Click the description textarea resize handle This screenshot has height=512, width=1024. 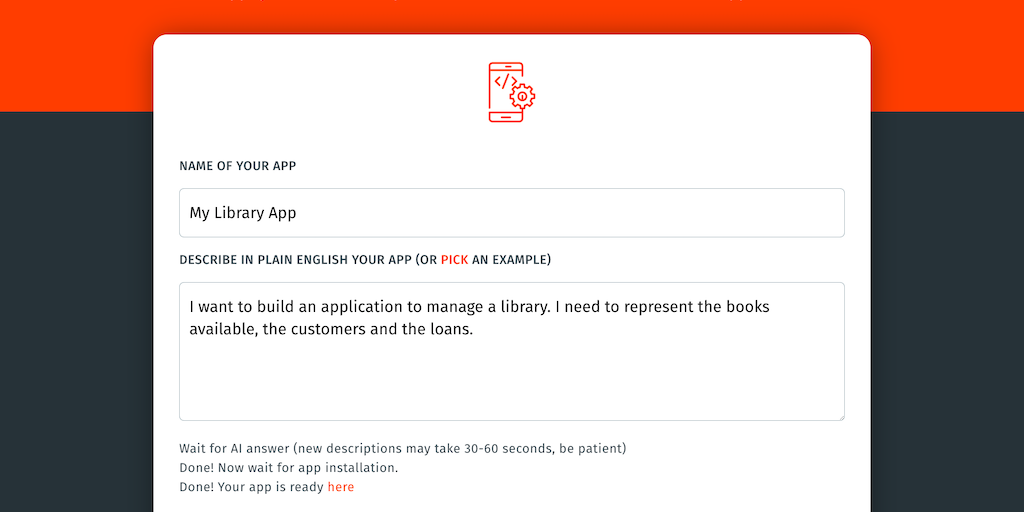coord(840,416)
